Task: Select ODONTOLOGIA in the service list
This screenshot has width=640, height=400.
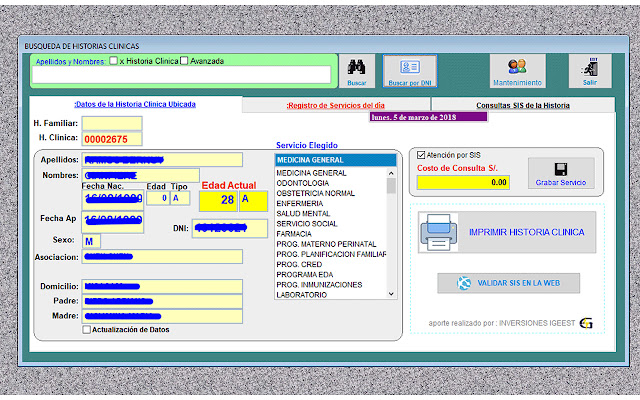Action: coord(302,183)
